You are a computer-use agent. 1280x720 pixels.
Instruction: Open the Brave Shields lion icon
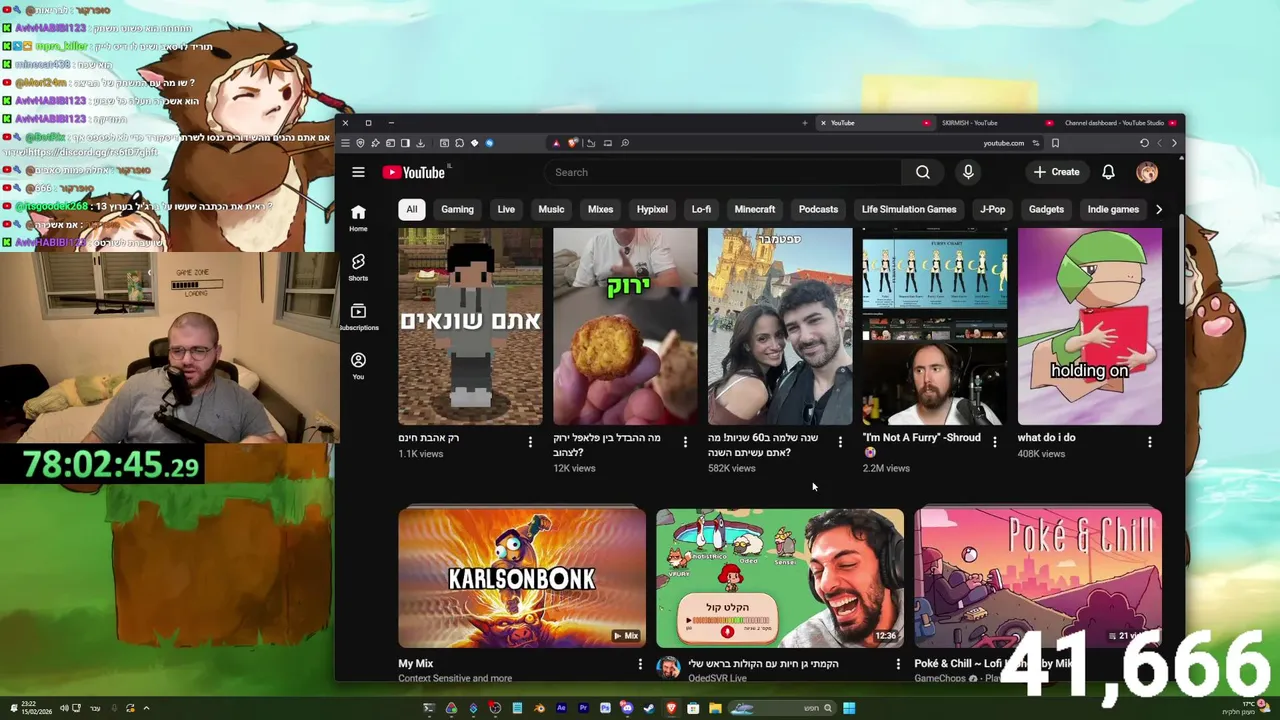click(572, 143)
